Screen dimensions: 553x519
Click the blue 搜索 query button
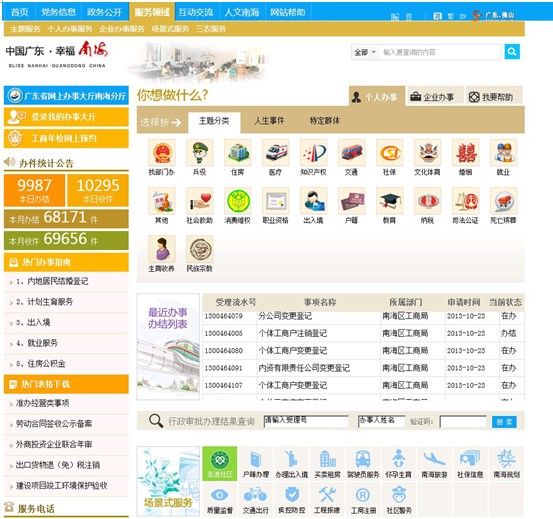tap(504, 422)
